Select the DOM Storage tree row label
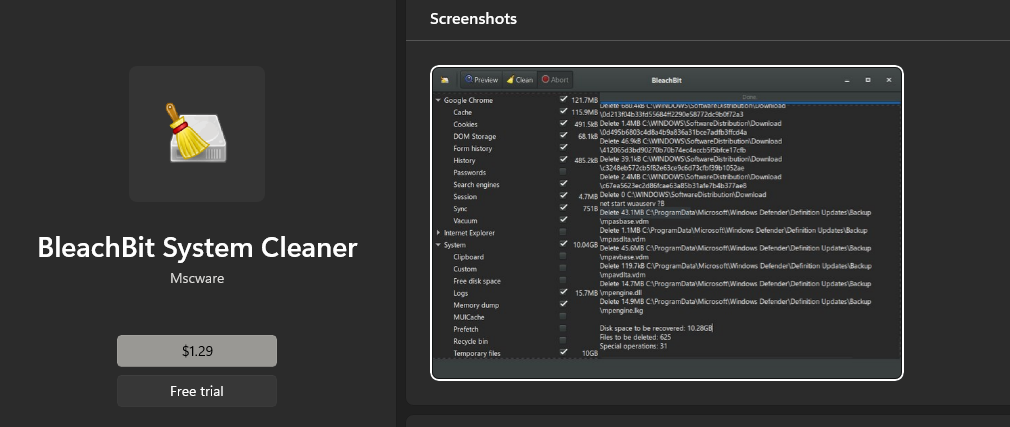1010x427 pixels. tap(475, 137)
